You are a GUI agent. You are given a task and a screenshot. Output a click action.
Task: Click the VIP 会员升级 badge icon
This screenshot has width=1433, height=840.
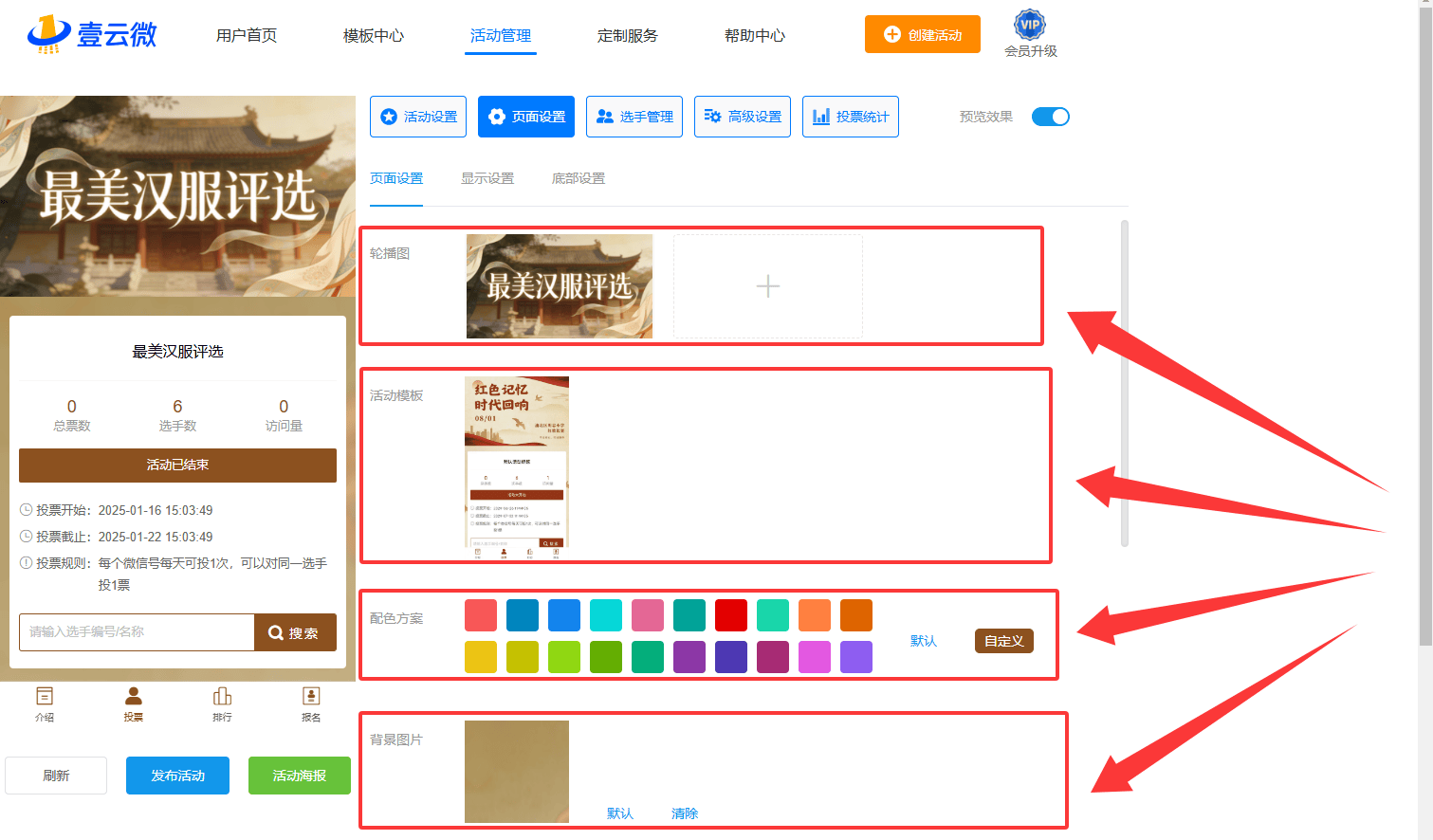click(1029, 26)
